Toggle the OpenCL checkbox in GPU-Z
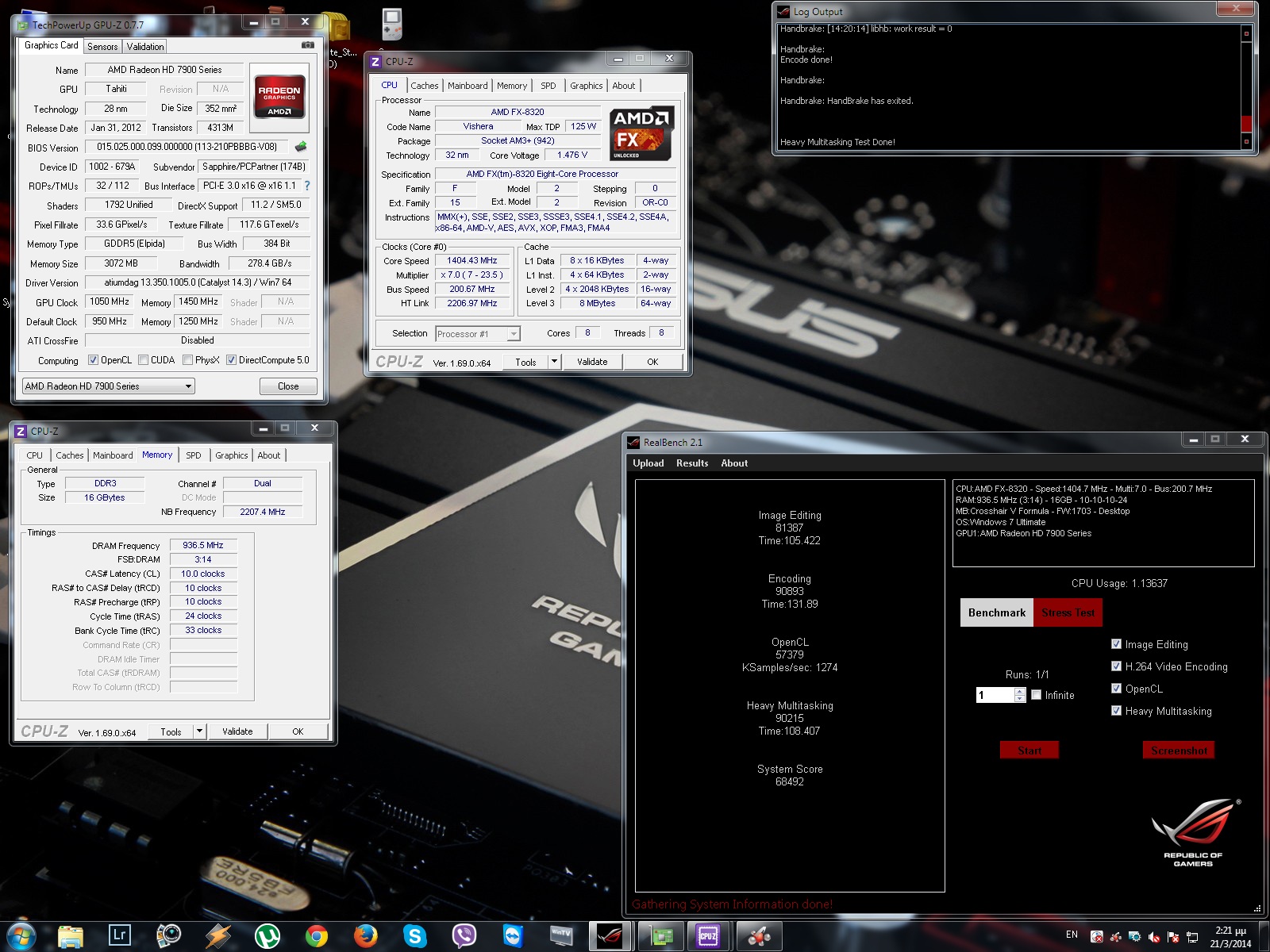The height and width of the screenshot is (952, 1270). 93,360
